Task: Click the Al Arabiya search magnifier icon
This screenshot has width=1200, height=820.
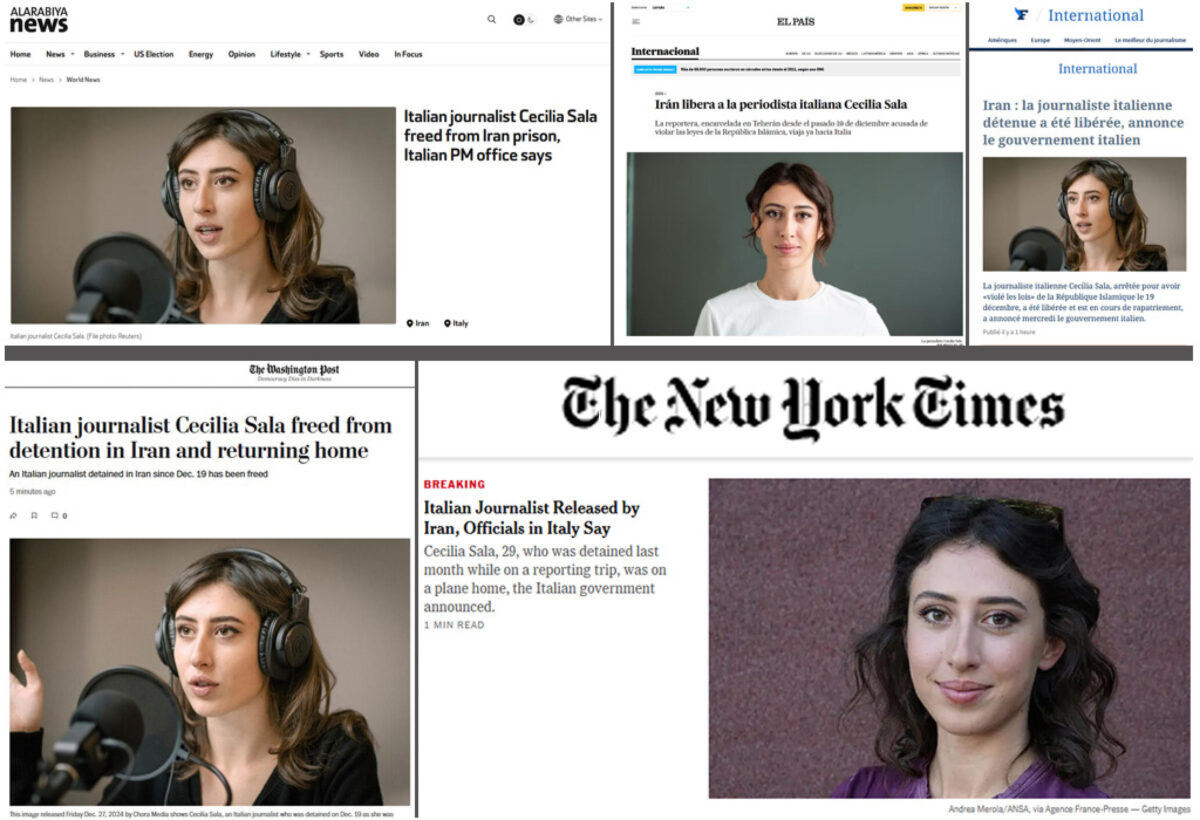Action: (x=491, y=19)
